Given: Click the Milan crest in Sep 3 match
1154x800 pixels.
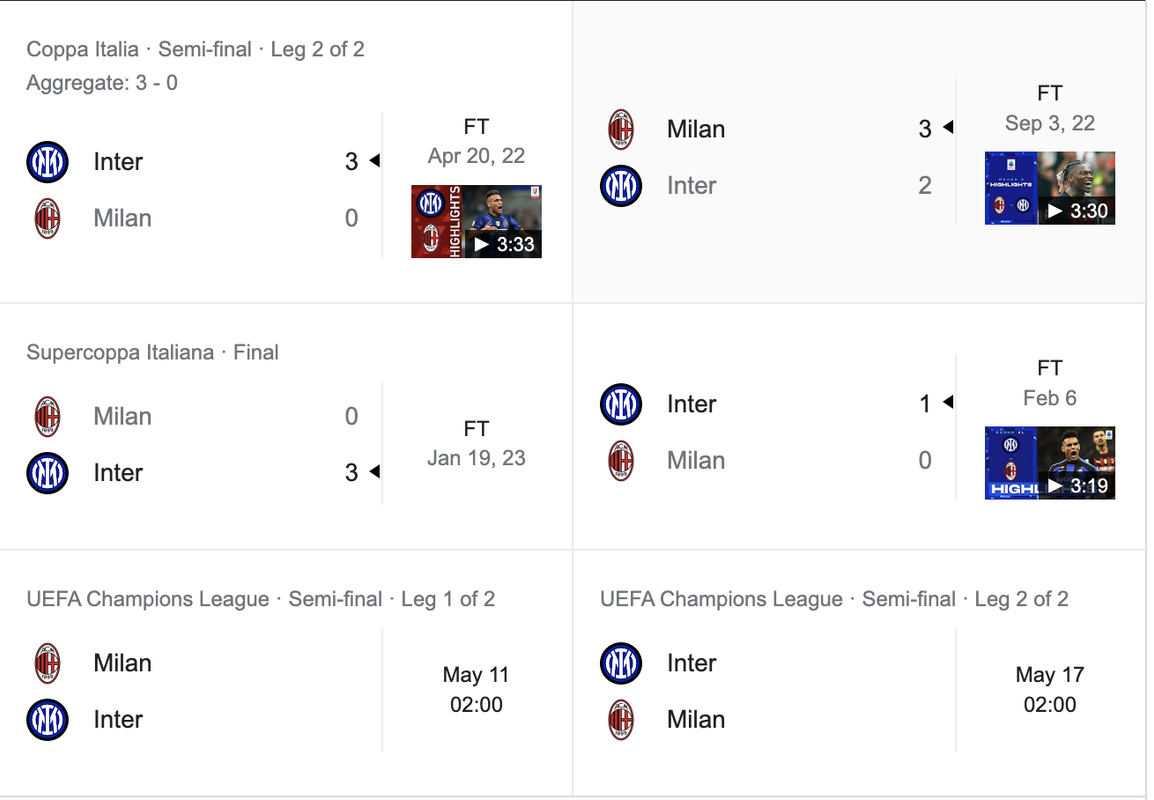Looking at the screenshot, I should pyautogui.click(x=620, y=130).
